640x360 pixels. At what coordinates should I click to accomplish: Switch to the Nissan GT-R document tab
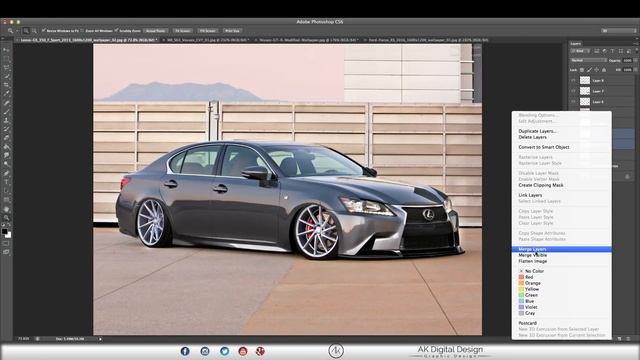pyautogui.click(x=308, y=40)
